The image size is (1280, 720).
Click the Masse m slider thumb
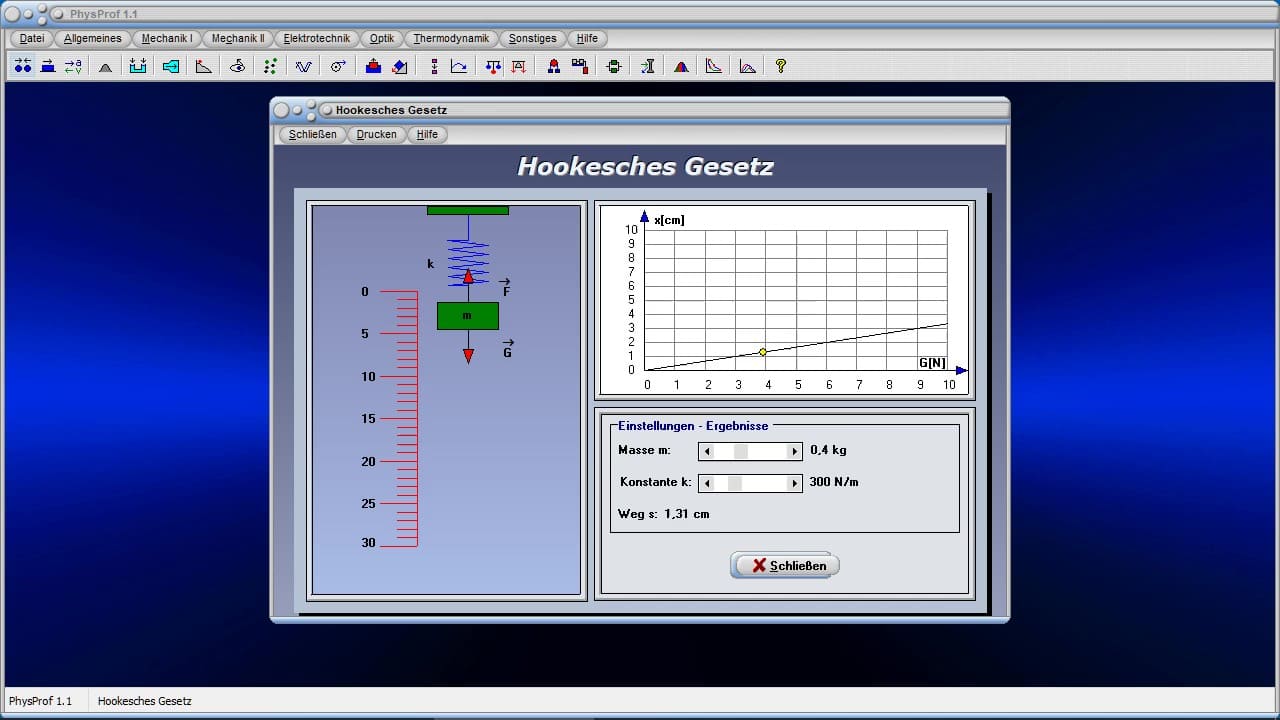(x=741, y=452)
